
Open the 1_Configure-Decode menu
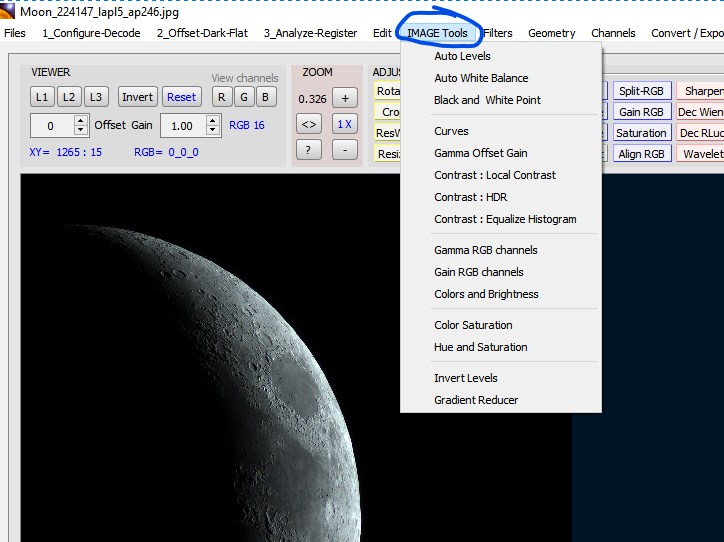[91, 33]
